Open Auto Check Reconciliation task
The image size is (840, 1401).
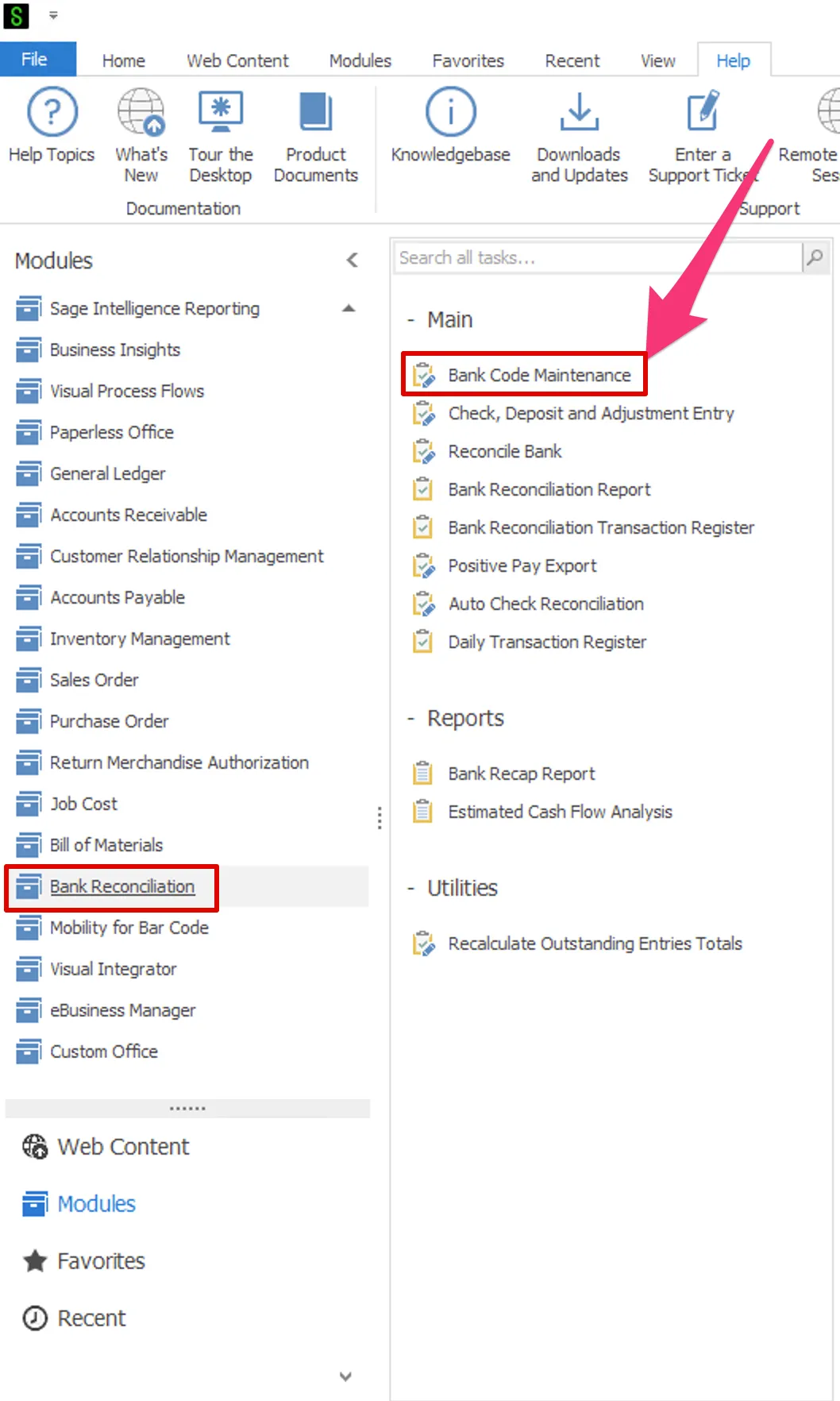pos(546,604)
